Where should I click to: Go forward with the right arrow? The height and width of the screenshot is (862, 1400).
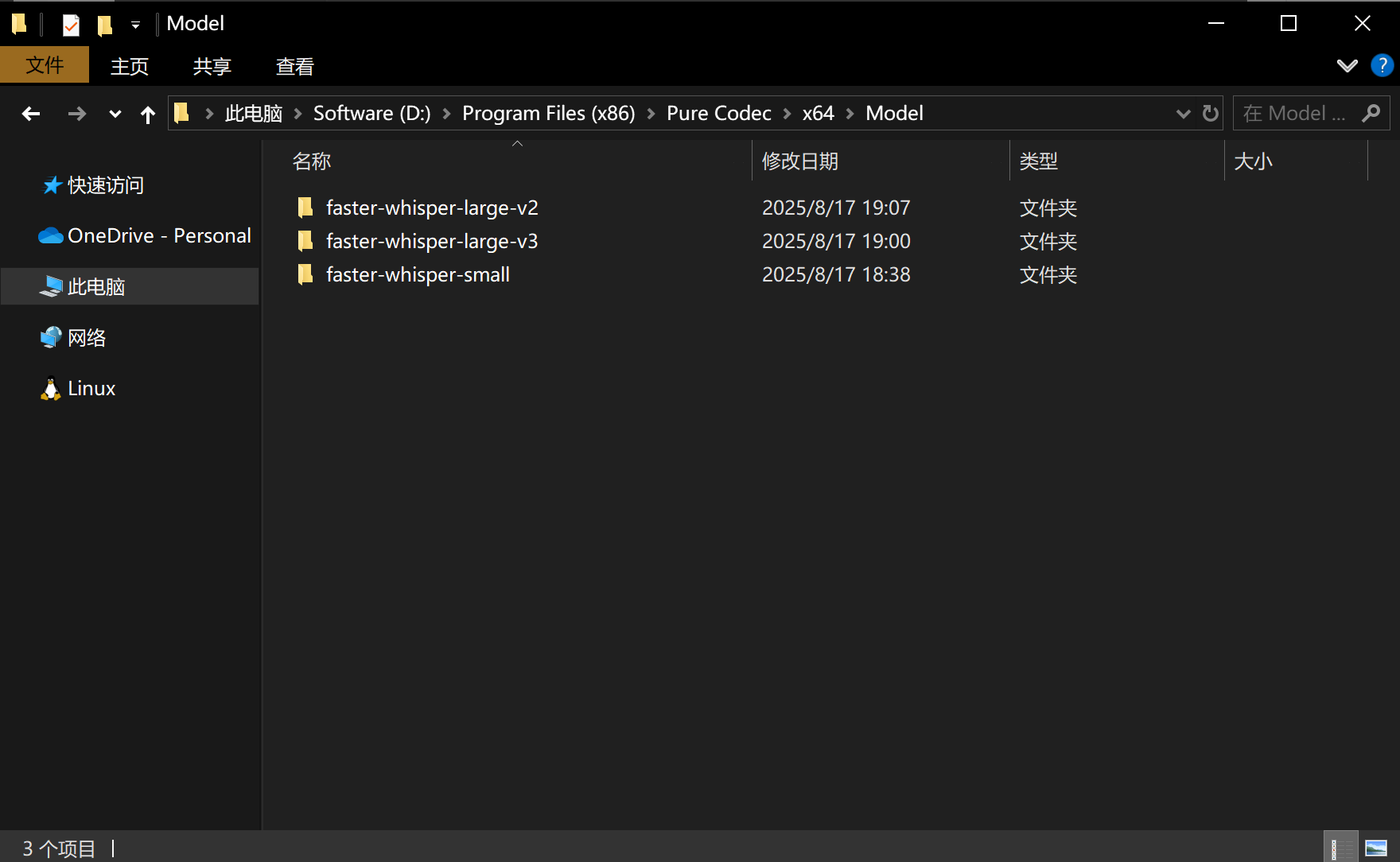(x=77, y=114)
